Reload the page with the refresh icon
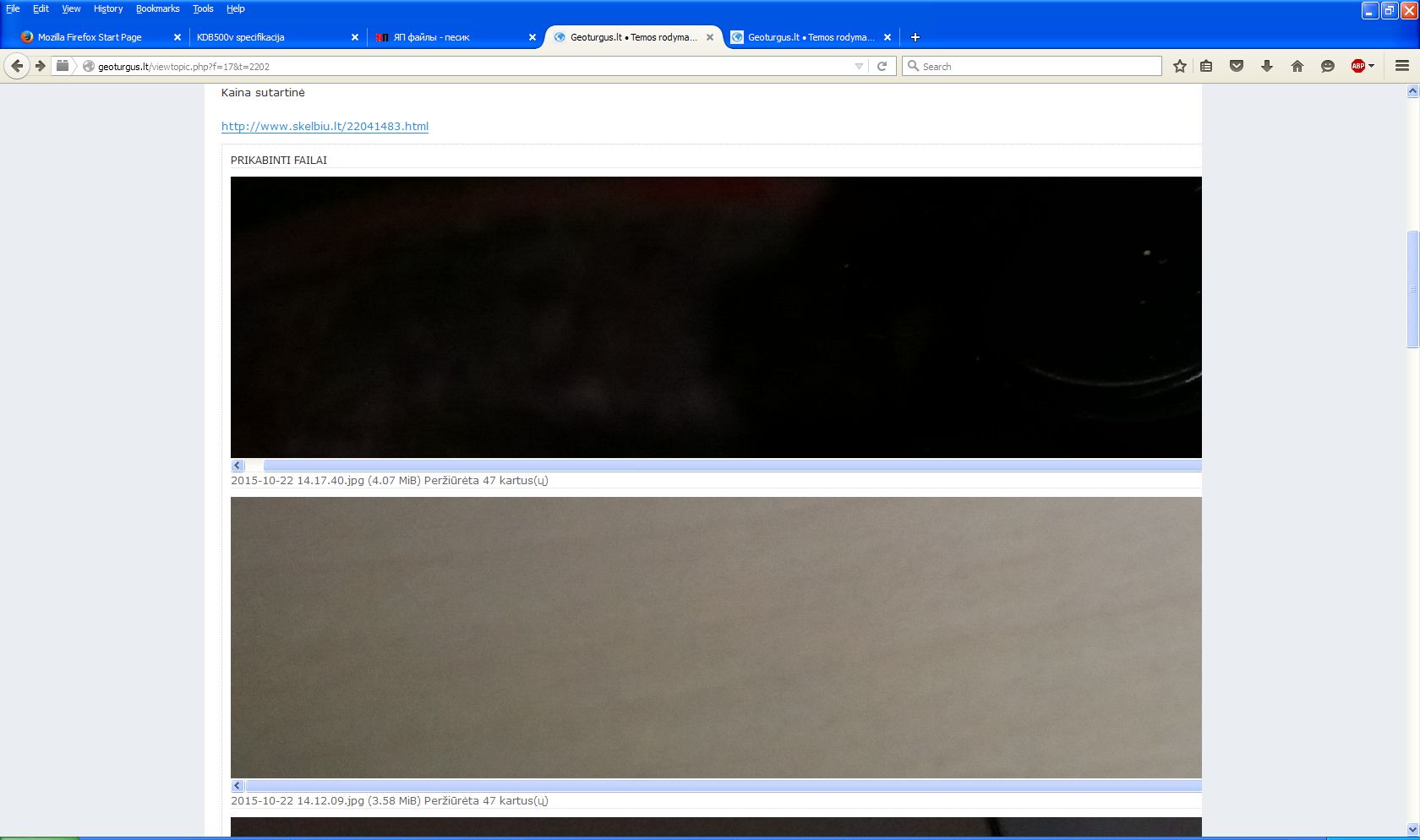Image resolution: width=1420 pixels, height=840 pixels. [x=882, y=66]
